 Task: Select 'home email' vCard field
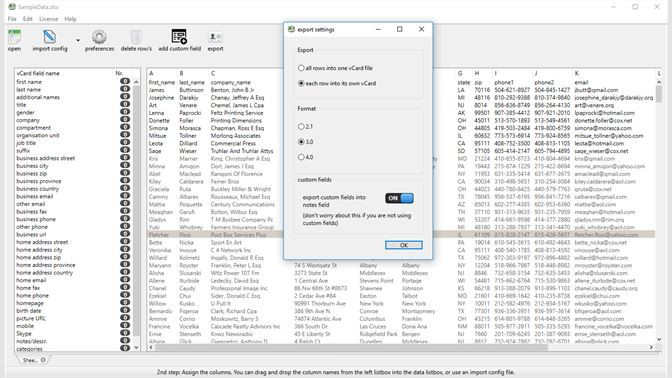click(31, 280)
